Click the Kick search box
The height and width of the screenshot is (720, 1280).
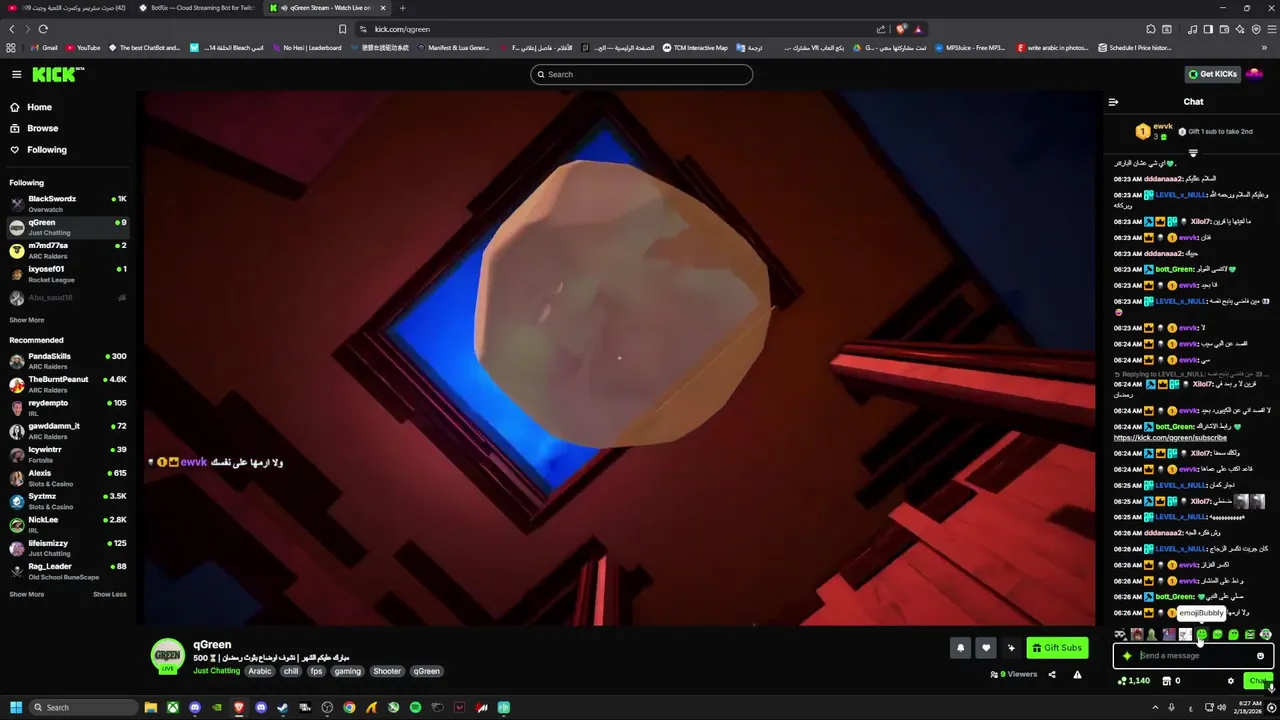641,74
